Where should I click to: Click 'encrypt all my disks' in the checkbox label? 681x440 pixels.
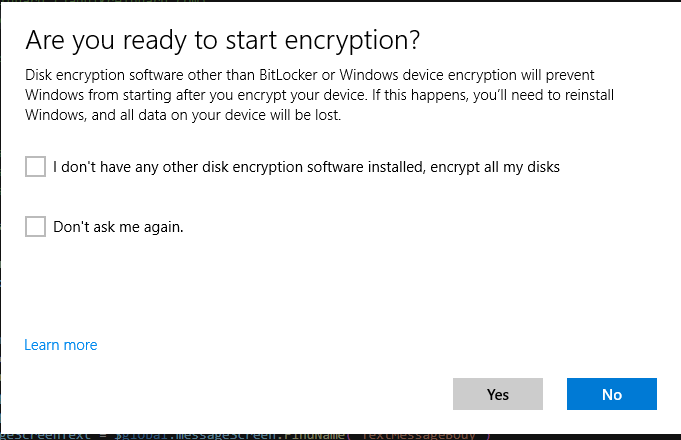[495, 167]
